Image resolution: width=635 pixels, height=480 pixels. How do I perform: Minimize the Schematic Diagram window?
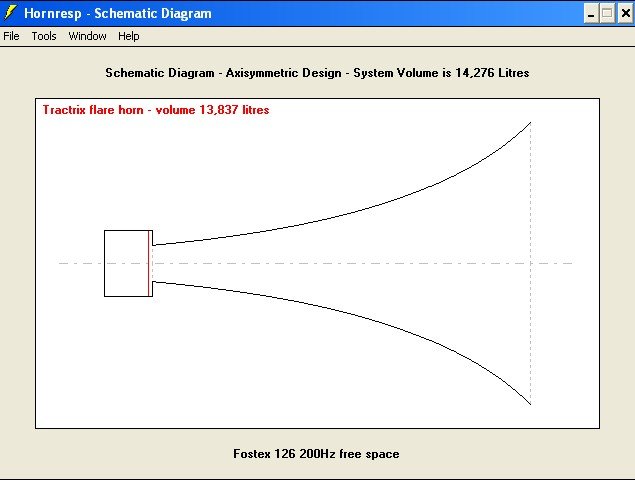590,13
